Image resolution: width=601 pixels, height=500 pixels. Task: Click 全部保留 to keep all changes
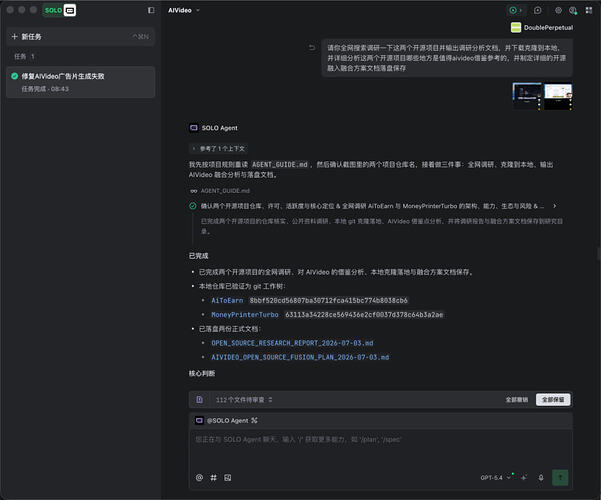(553, 400)
